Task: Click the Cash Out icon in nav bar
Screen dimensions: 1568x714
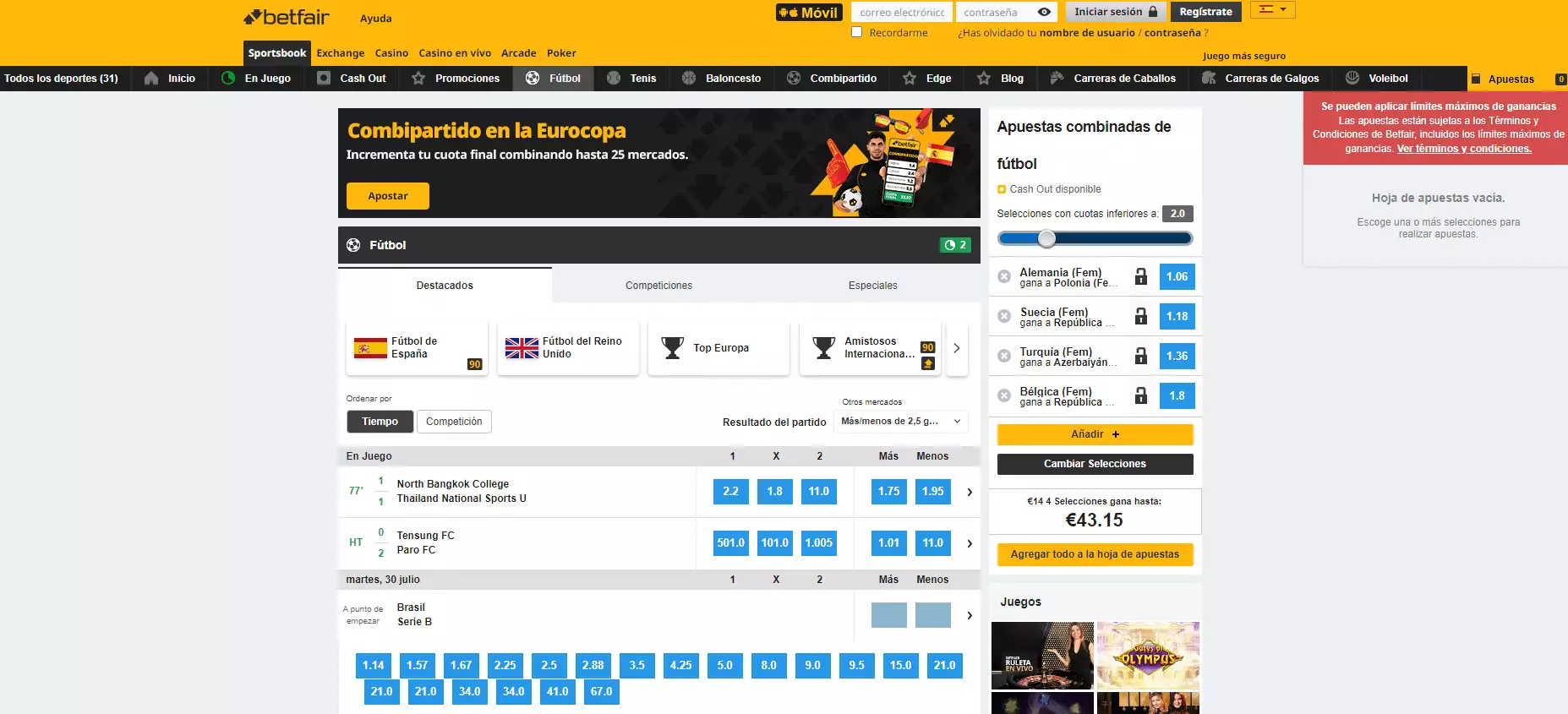Action: [x=324, y=79]
